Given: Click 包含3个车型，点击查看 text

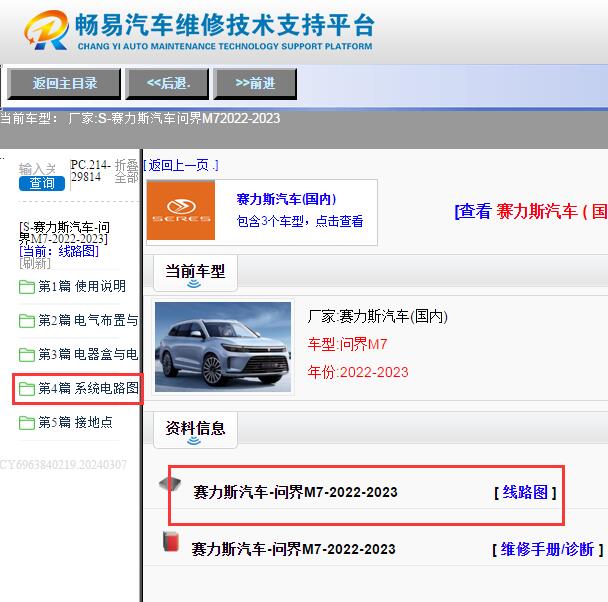Looking at the screenshot, I should 300,221.
